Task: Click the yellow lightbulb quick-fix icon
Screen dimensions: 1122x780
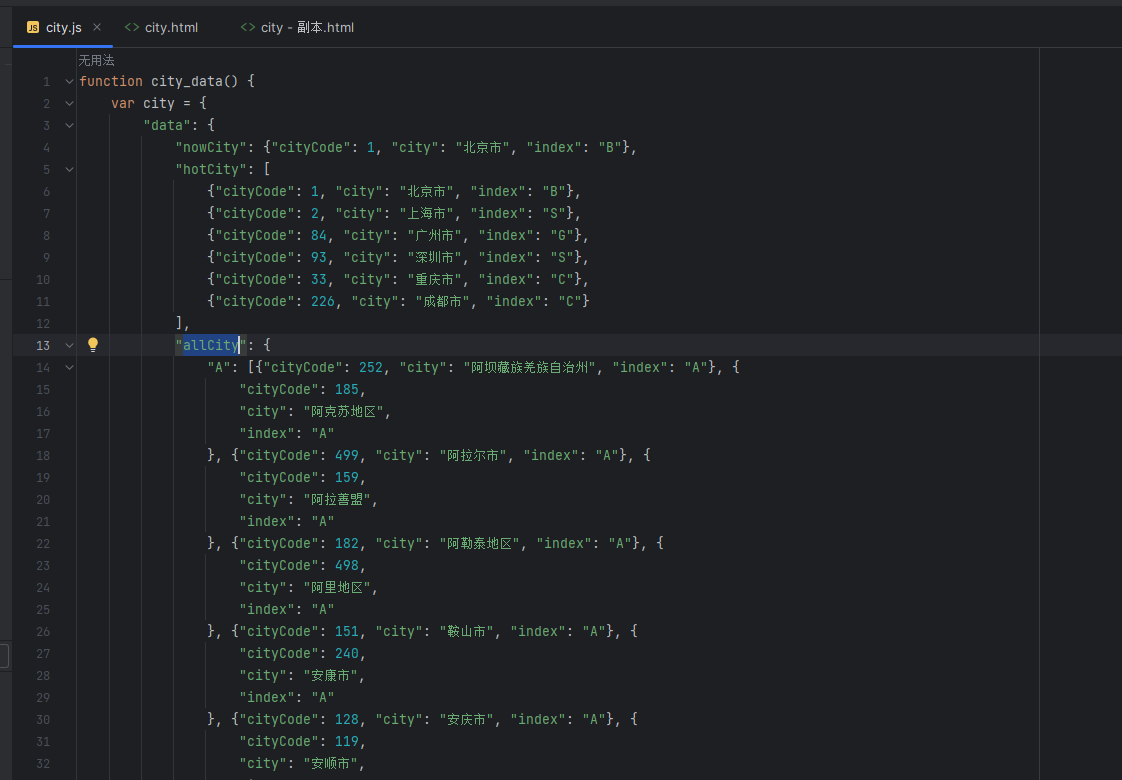Action: (x=93, y=345)
